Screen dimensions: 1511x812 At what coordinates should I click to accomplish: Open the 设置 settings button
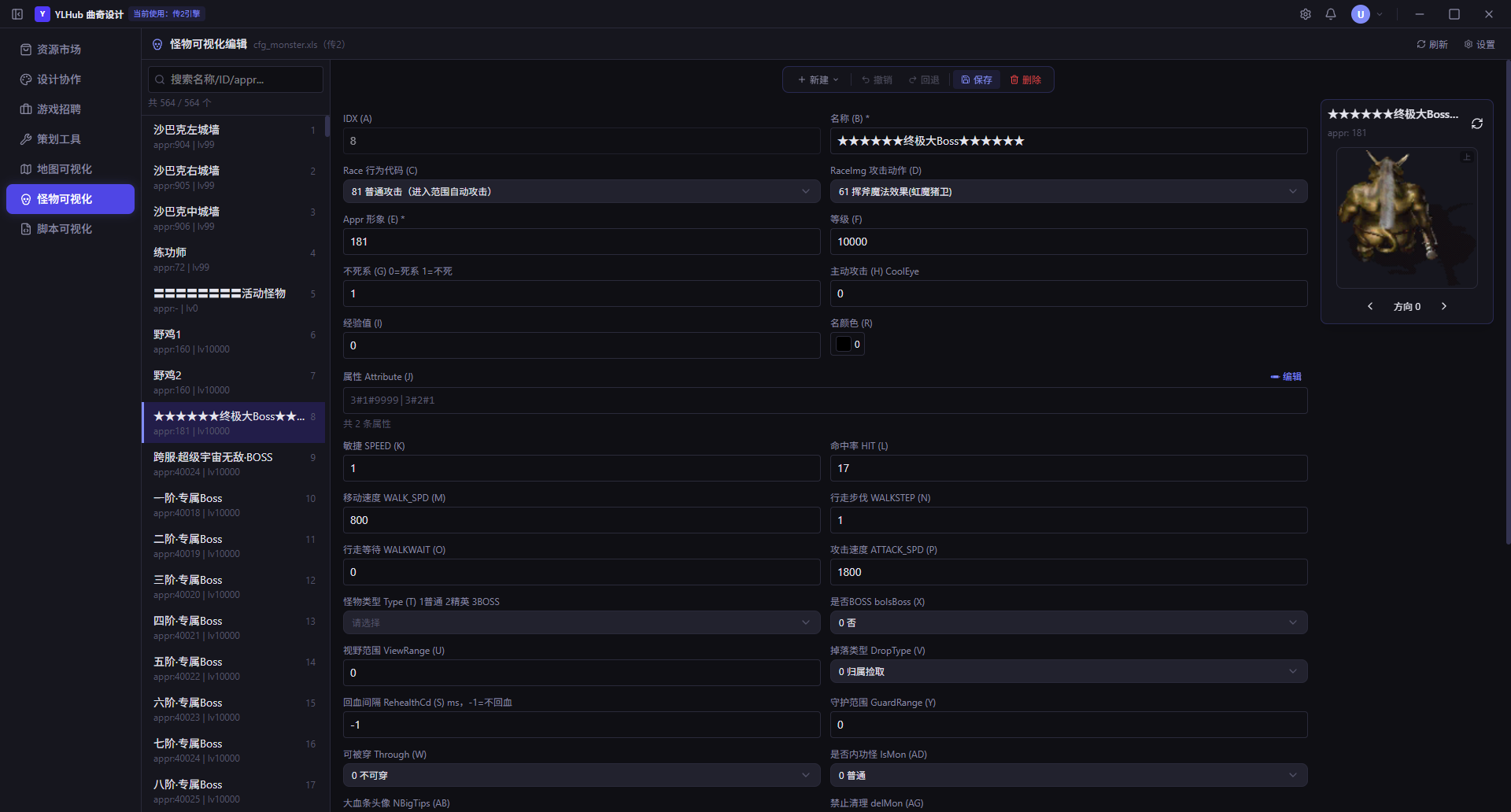[x=1480, y=45]
